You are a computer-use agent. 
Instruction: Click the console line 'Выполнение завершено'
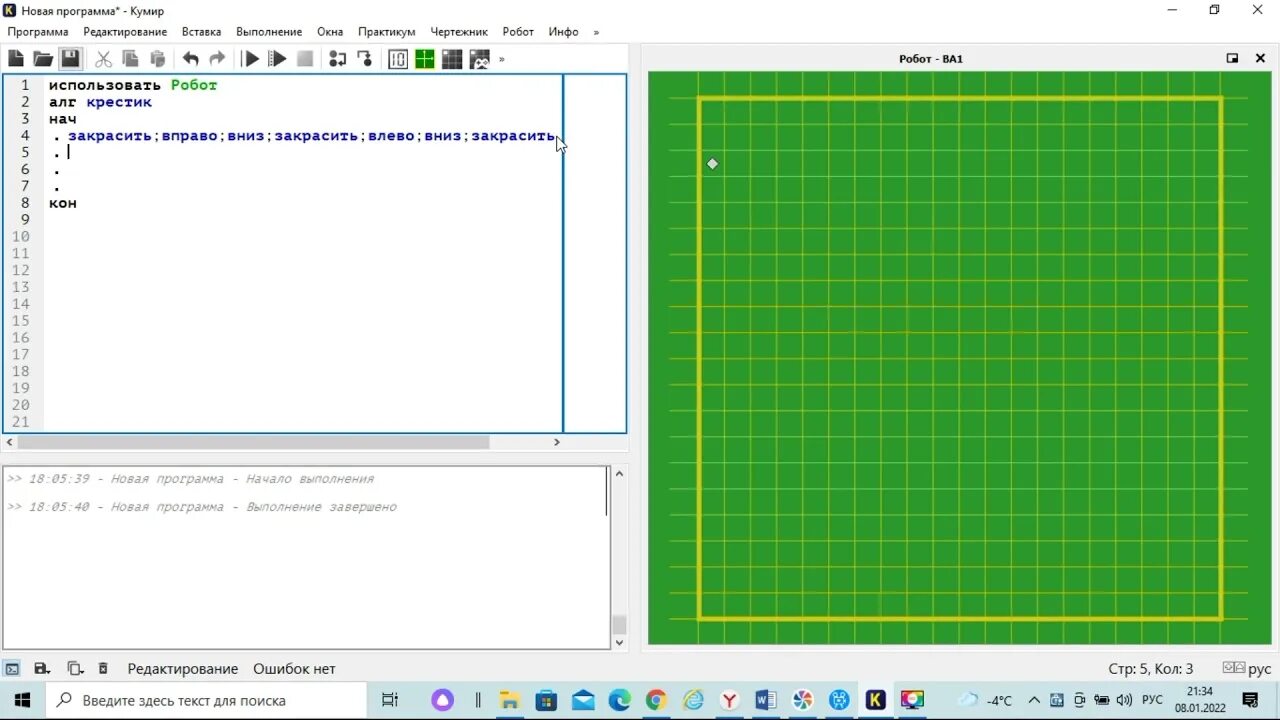(322, 507)
